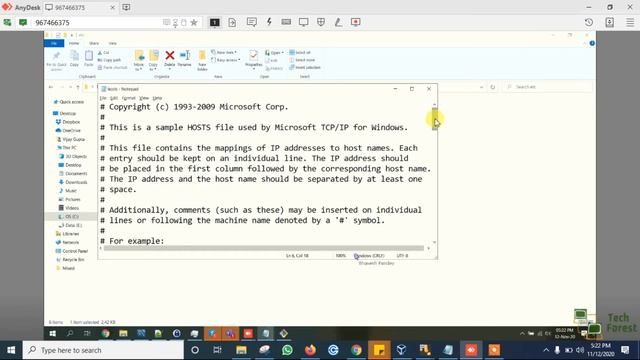Click Select none in the Explorer ribbon
Viewport: 640px width, 360px height.
point(302,60)
